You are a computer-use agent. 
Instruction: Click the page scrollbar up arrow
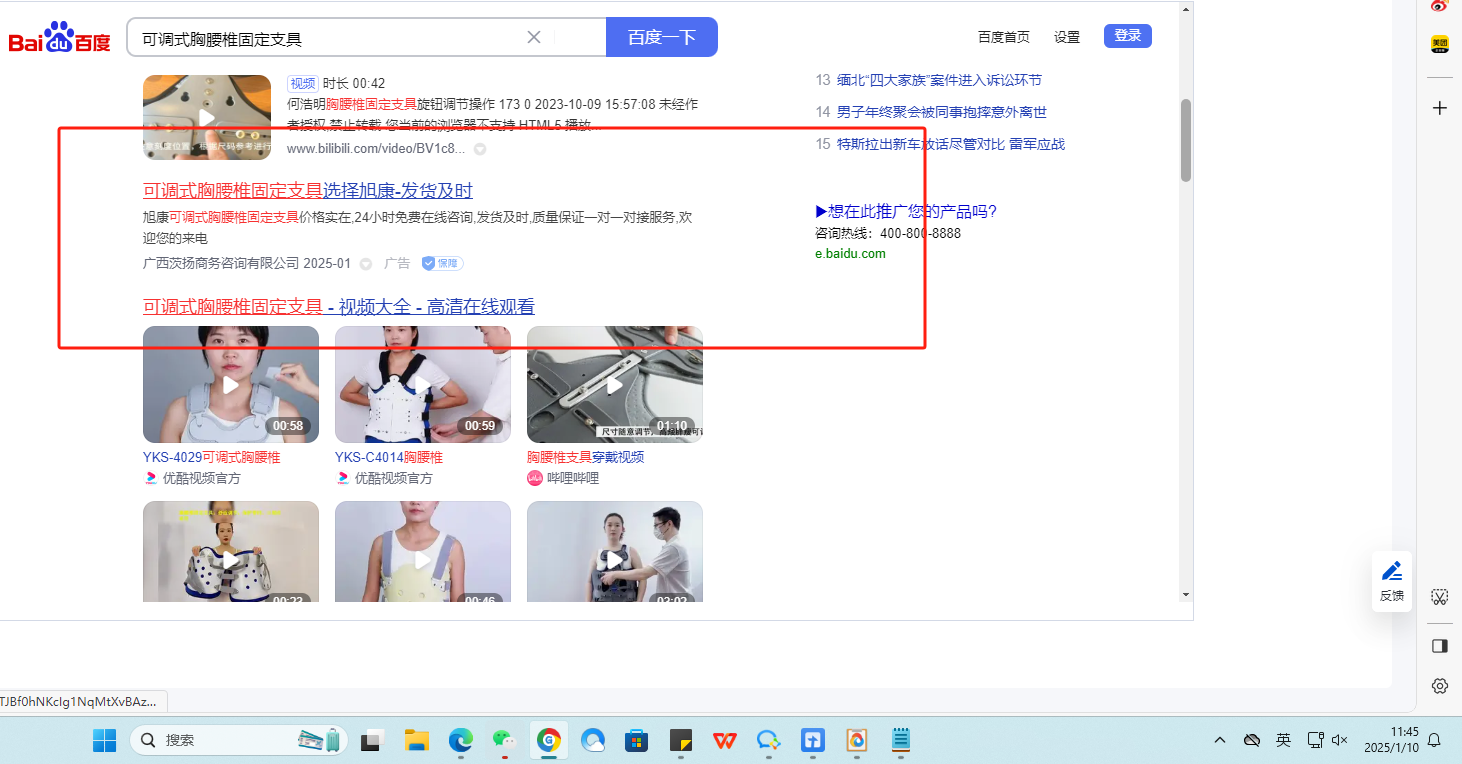1186,9
